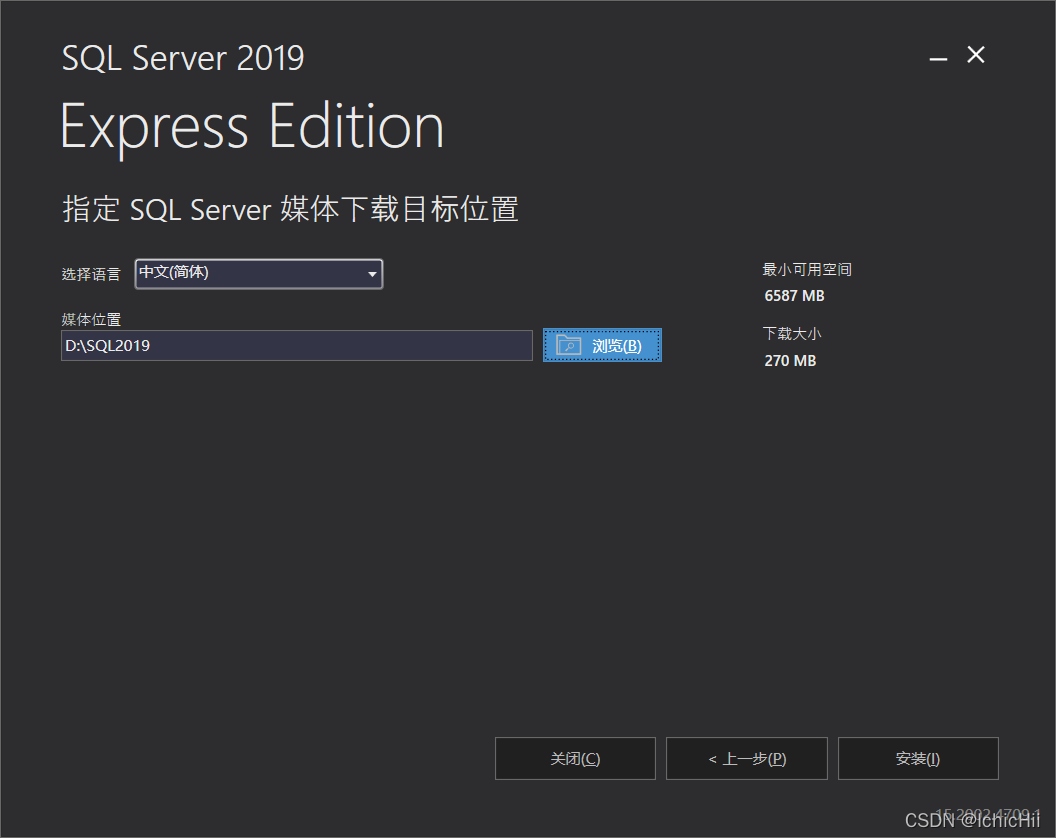Close the installer with the X icon
Screen dimensions: 1056x838
point(976,55)
